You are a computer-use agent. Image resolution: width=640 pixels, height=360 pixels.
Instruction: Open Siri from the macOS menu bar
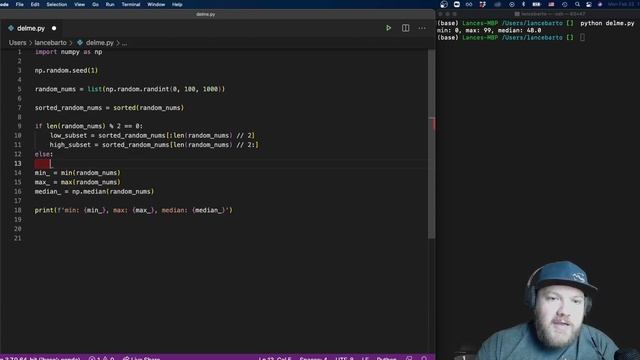coord(600,4)
